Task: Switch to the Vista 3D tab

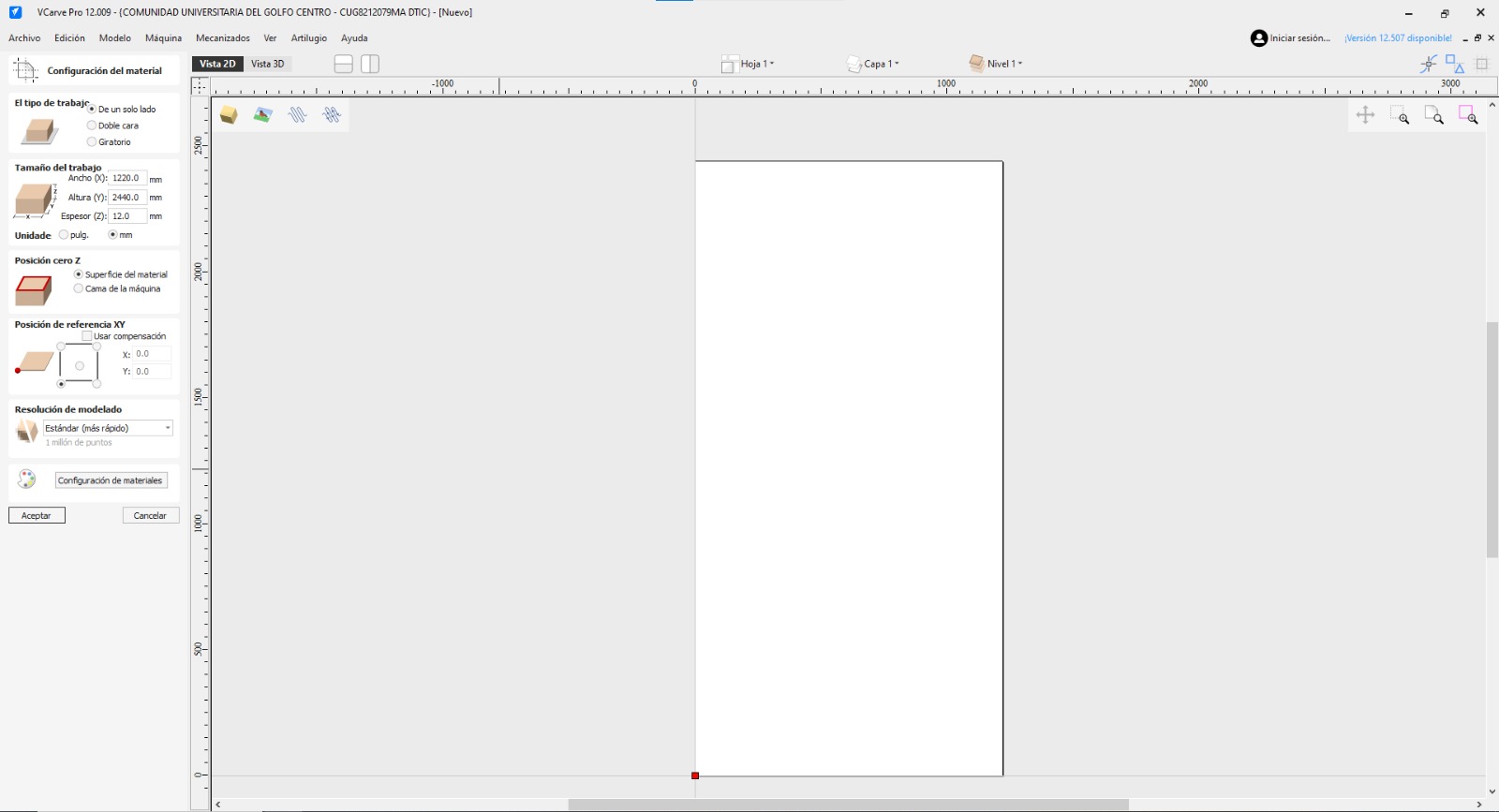Action: point(267,64)
